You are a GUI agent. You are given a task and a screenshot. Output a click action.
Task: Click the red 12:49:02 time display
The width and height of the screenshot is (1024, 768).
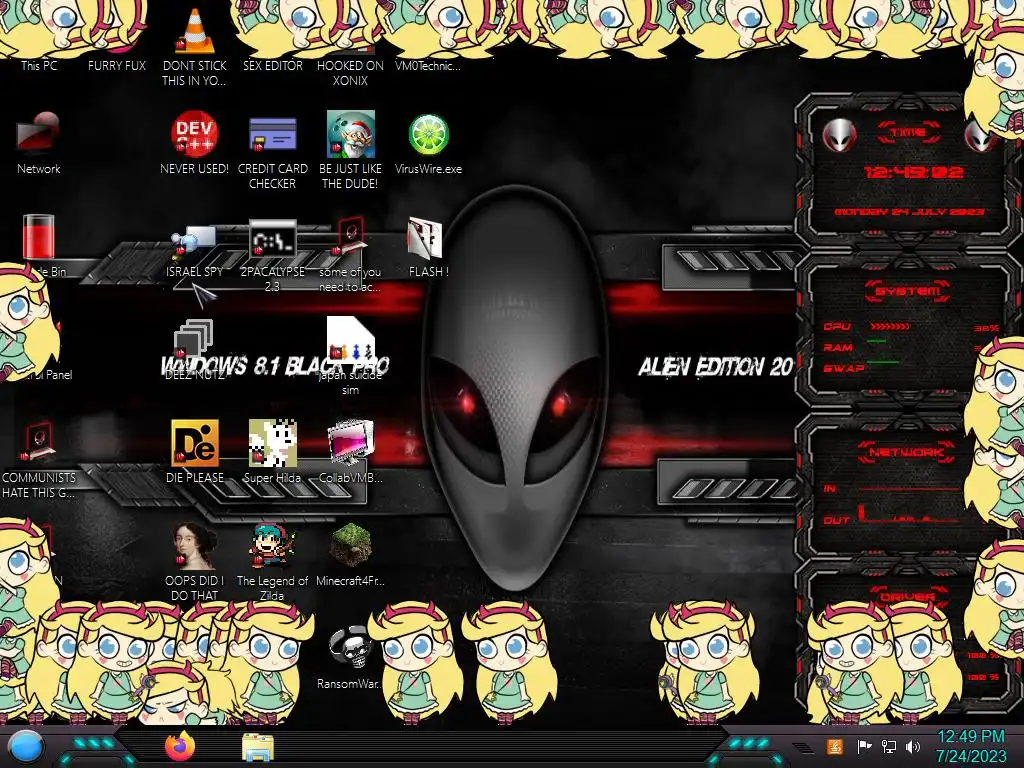click(913, 172)
